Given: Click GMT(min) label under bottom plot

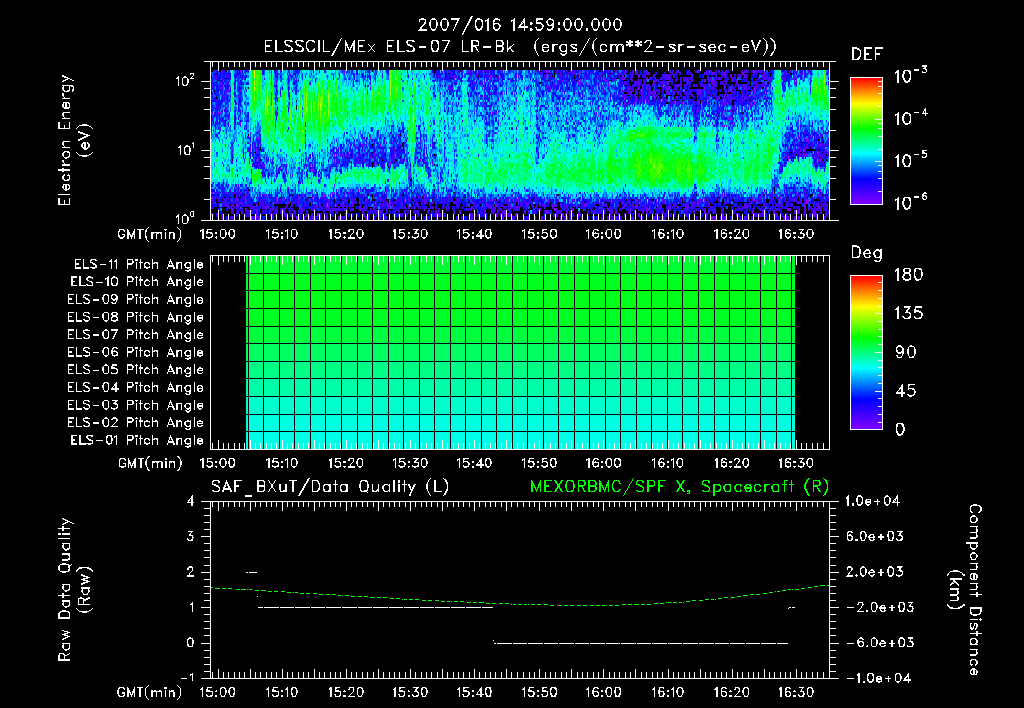Looking at the screenshot, I should (150, 692).
